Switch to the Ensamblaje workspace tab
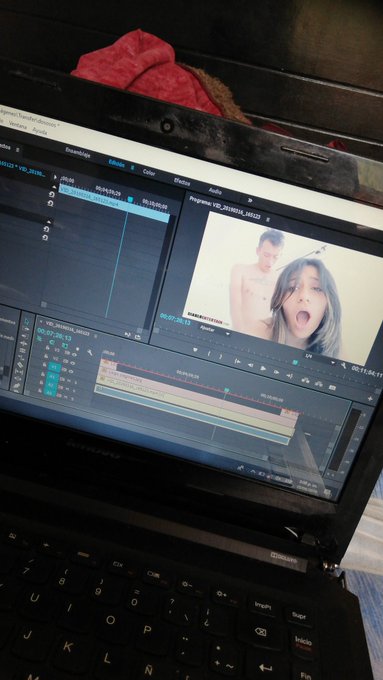This screenshot has width=383, height=680. point(78,152)
